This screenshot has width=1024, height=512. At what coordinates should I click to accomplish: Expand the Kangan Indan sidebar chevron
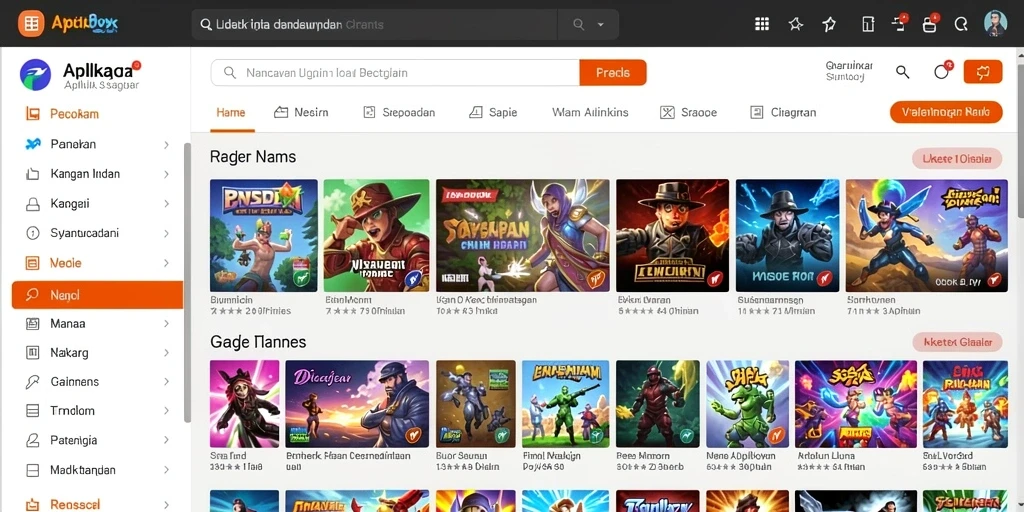pos(166,174)
